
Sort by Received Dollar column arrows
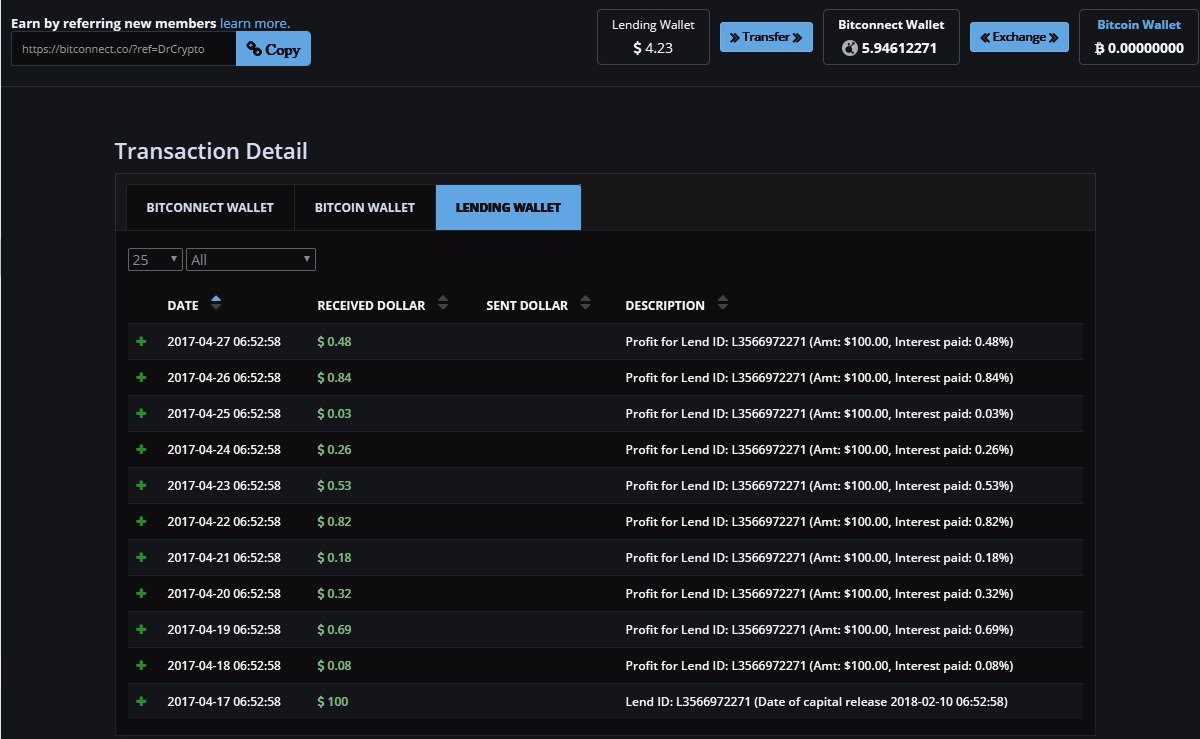(x=443, y=304)
